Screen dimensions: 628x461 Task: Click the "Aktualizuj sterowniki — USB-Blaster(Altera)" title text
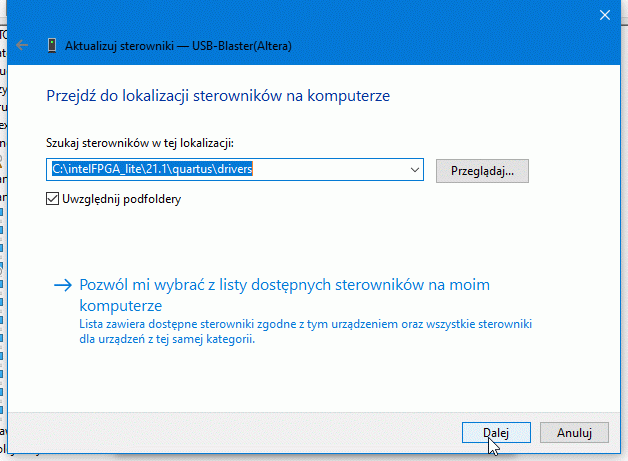(178, 46)
